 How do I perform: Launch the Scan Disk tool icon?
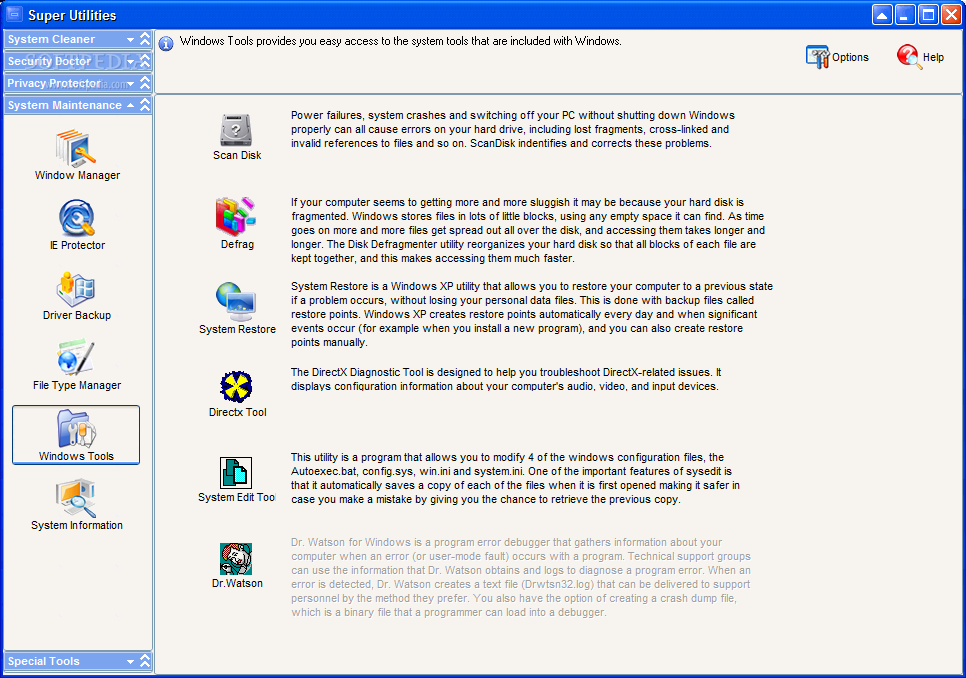click(237, 130)
